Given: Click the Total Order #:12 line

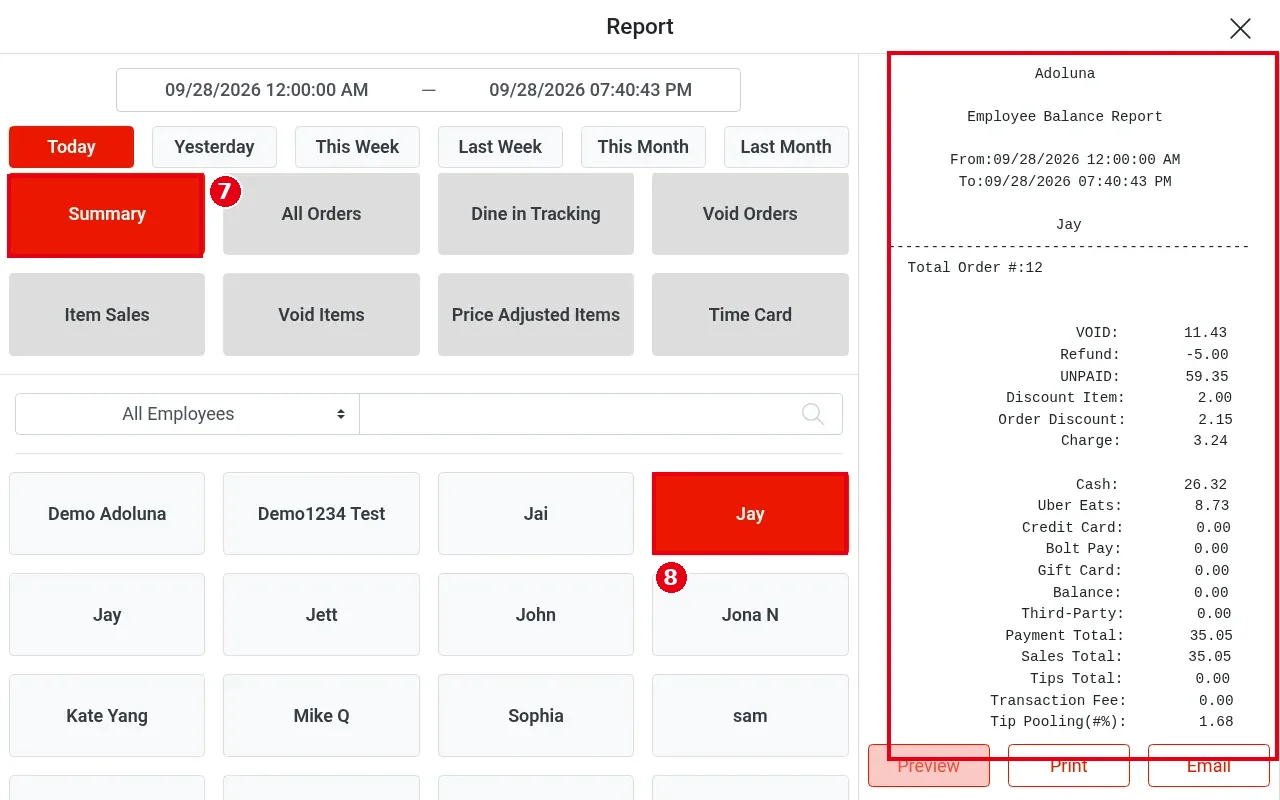Looking at the screenshot, I should coord(975,268).
